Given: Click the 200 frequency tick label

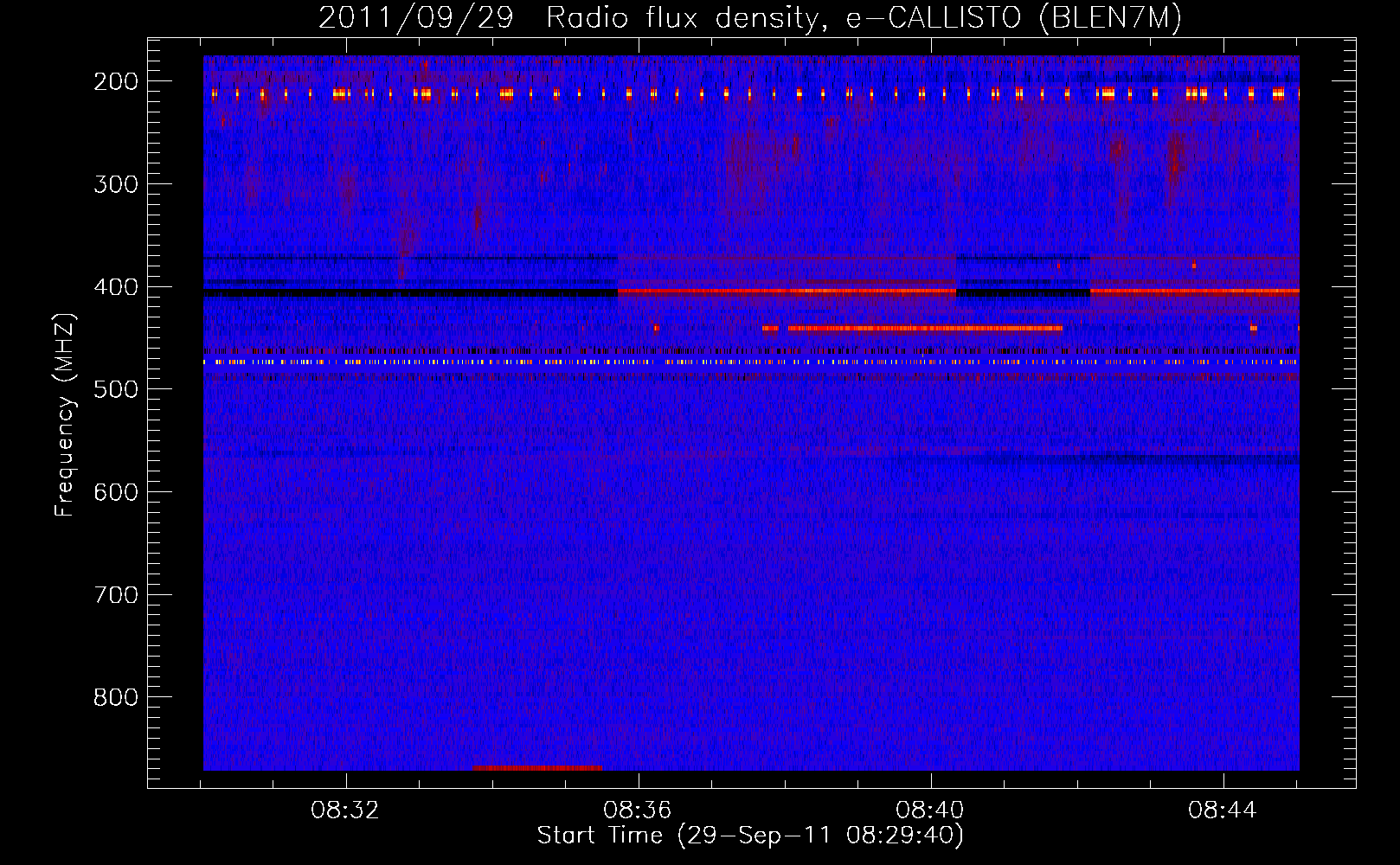Looking at the screenshot, I should 116,80.
